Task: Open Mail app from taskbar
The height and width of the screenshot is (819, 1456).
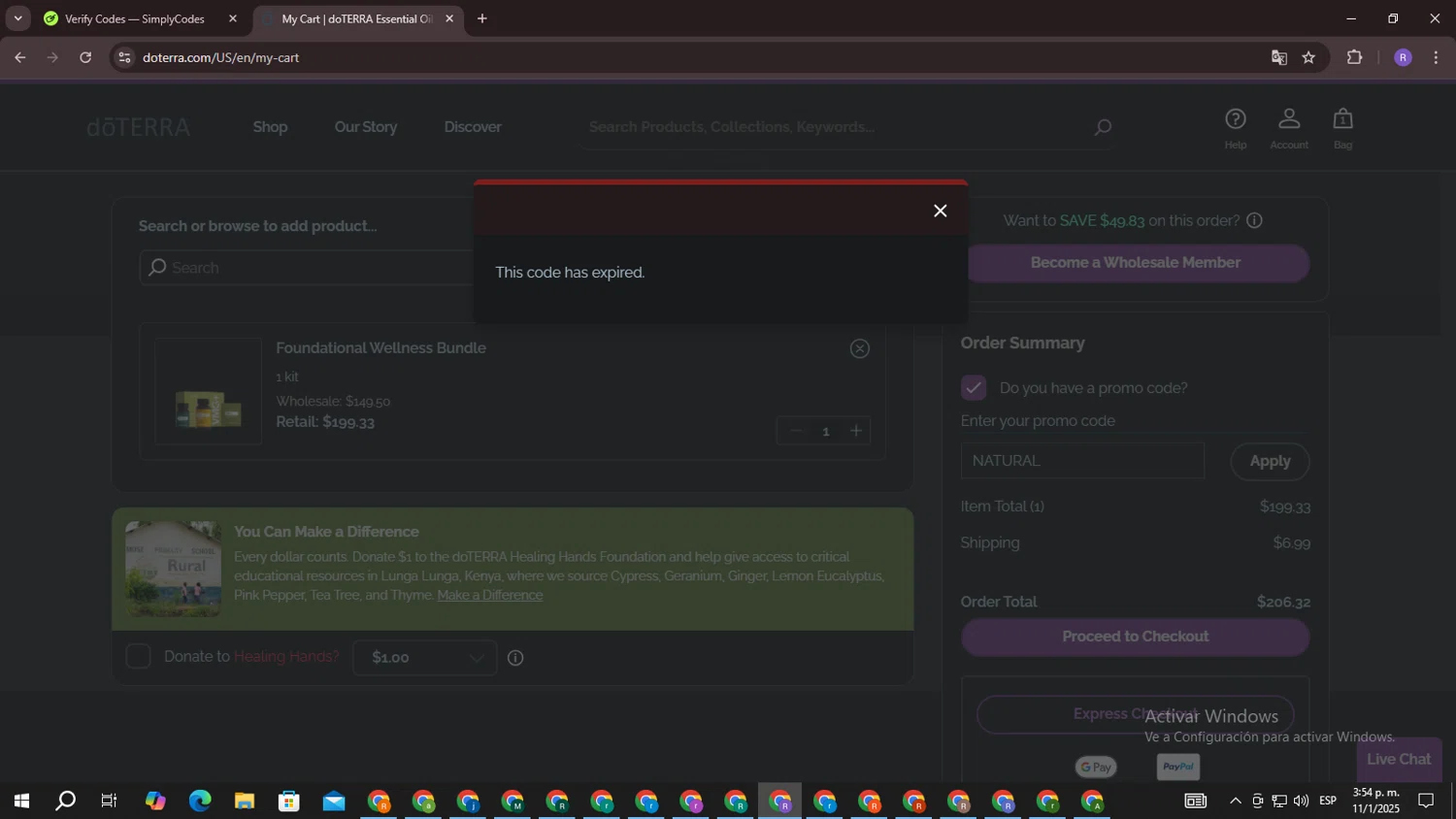Action: [x=334, y=802]
